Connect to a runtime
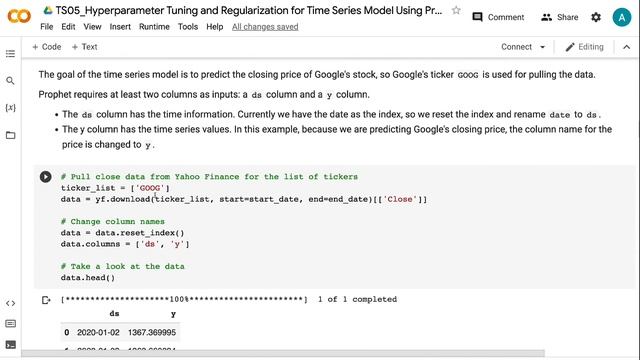The image size is (640, 360). point(516,47)
